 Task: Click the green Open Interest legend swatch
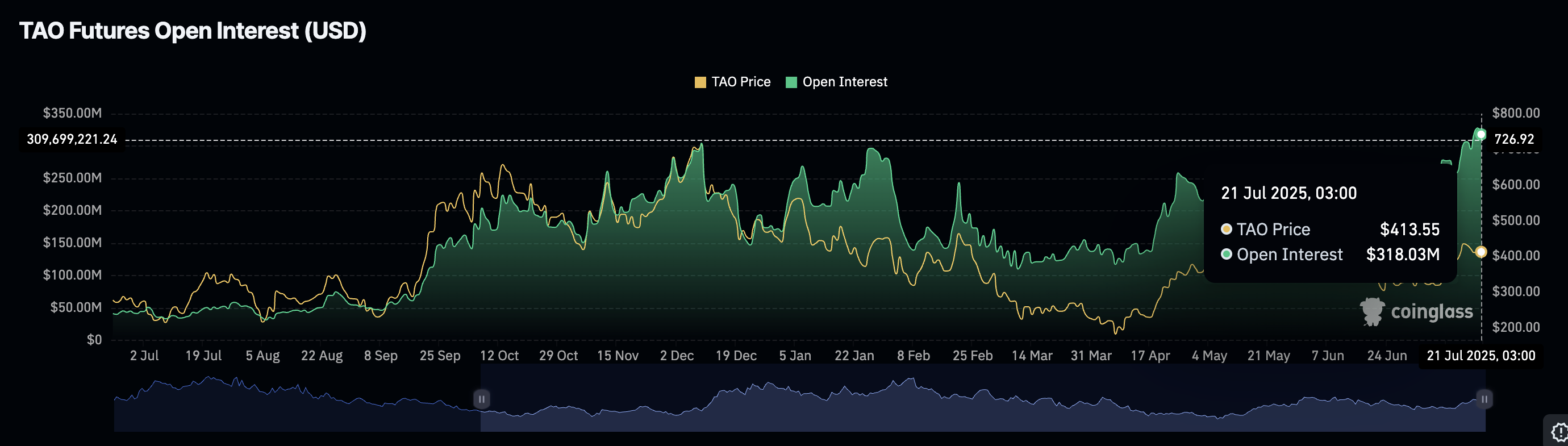point(791,82)
